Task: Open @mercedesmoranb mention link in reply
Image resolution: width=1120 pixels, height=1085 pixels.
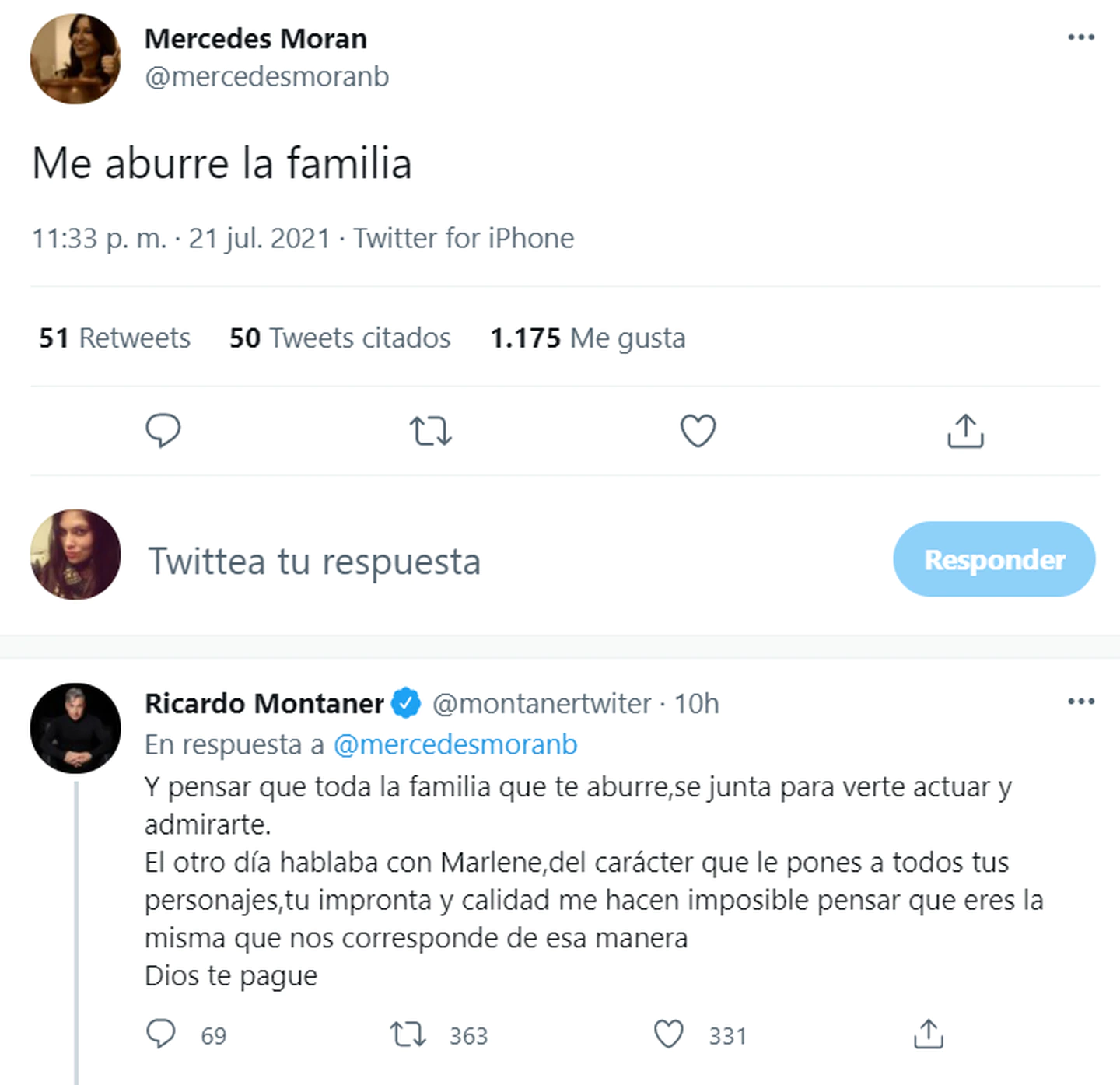Action: coord(455,744)
